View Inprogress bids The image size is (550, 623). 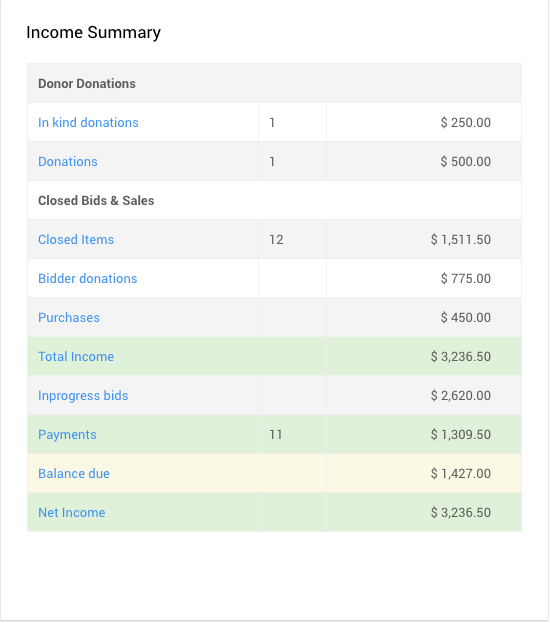pos(83,396)
